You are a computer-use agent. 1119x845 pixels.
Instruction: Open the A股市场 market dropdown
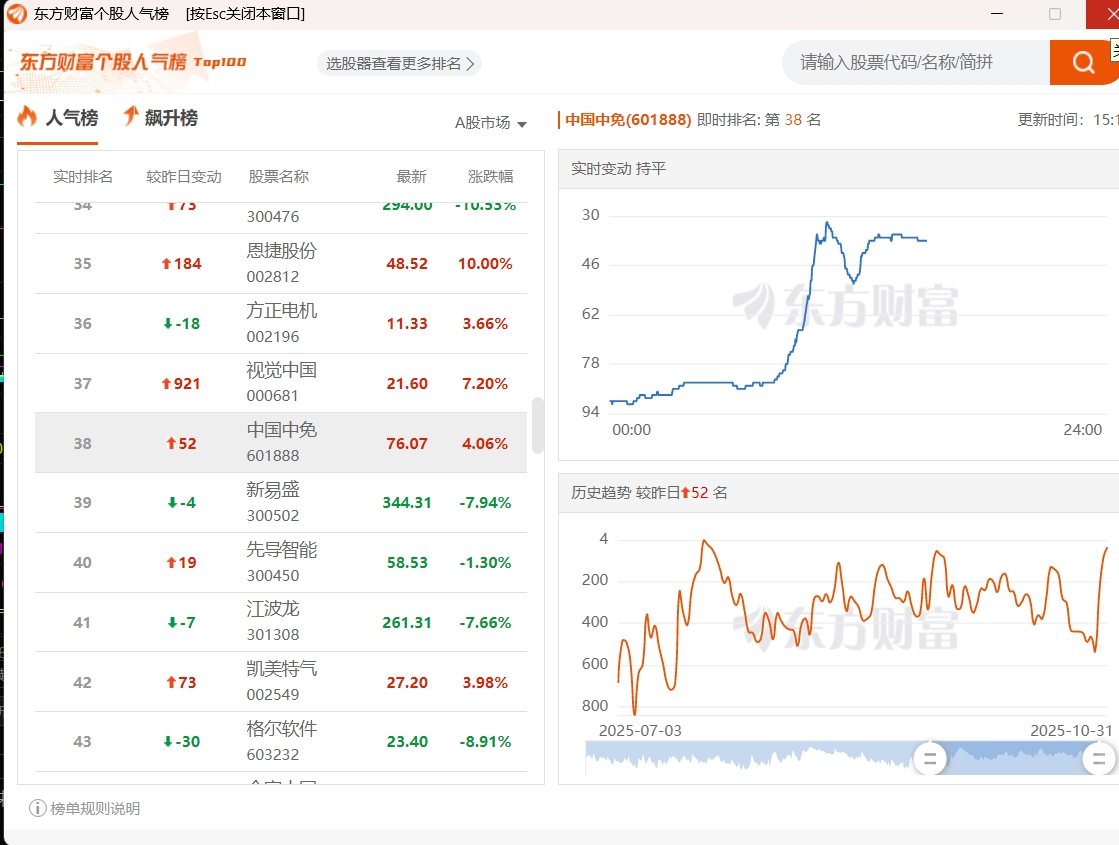pyautogui.click(x=490, y=123)
